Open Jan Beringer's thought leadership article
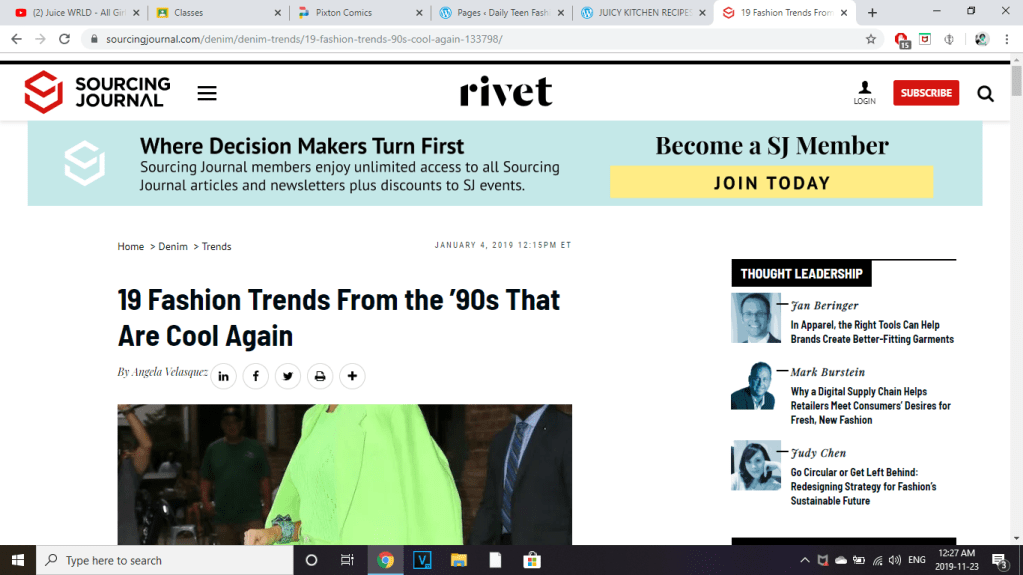This screenshot has width=1023, height=575. pyautogui.click(x=872, y=332)
